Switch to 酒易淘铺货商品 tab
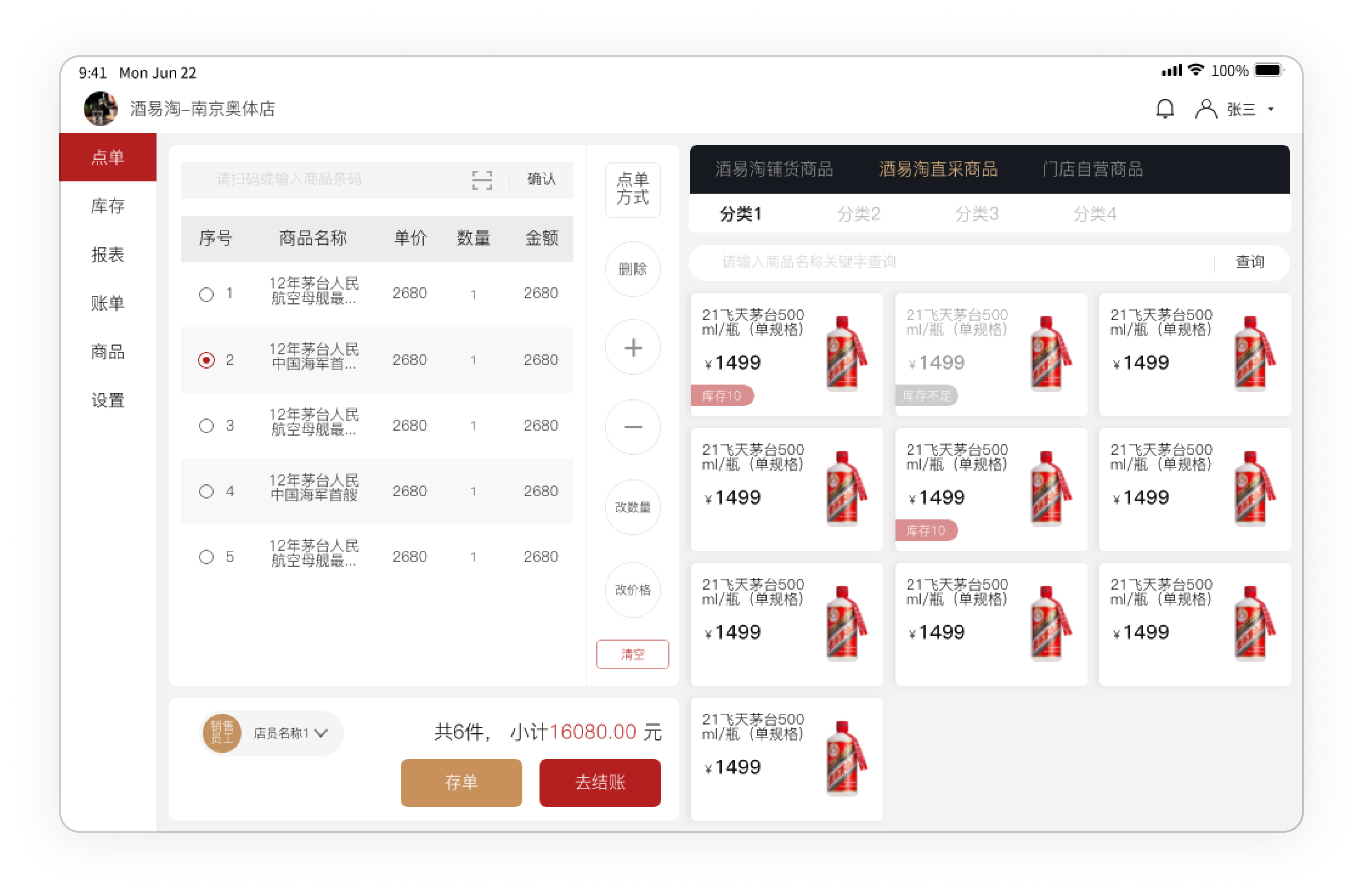Image resolution: width=1363 pixels, height=896 pixels. [773, 170]
